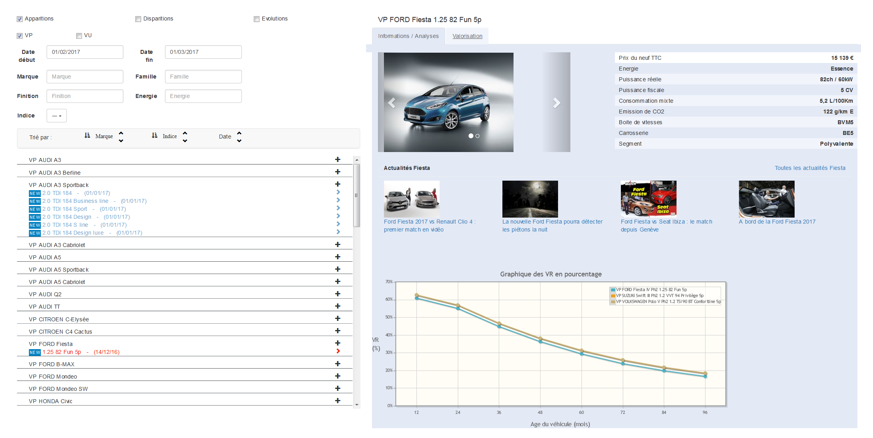The image size is (873, 438).
Task: Click red chevron for 1.25 82 Fun 5p
Action: pyautogui.click(x=338, y=351)
